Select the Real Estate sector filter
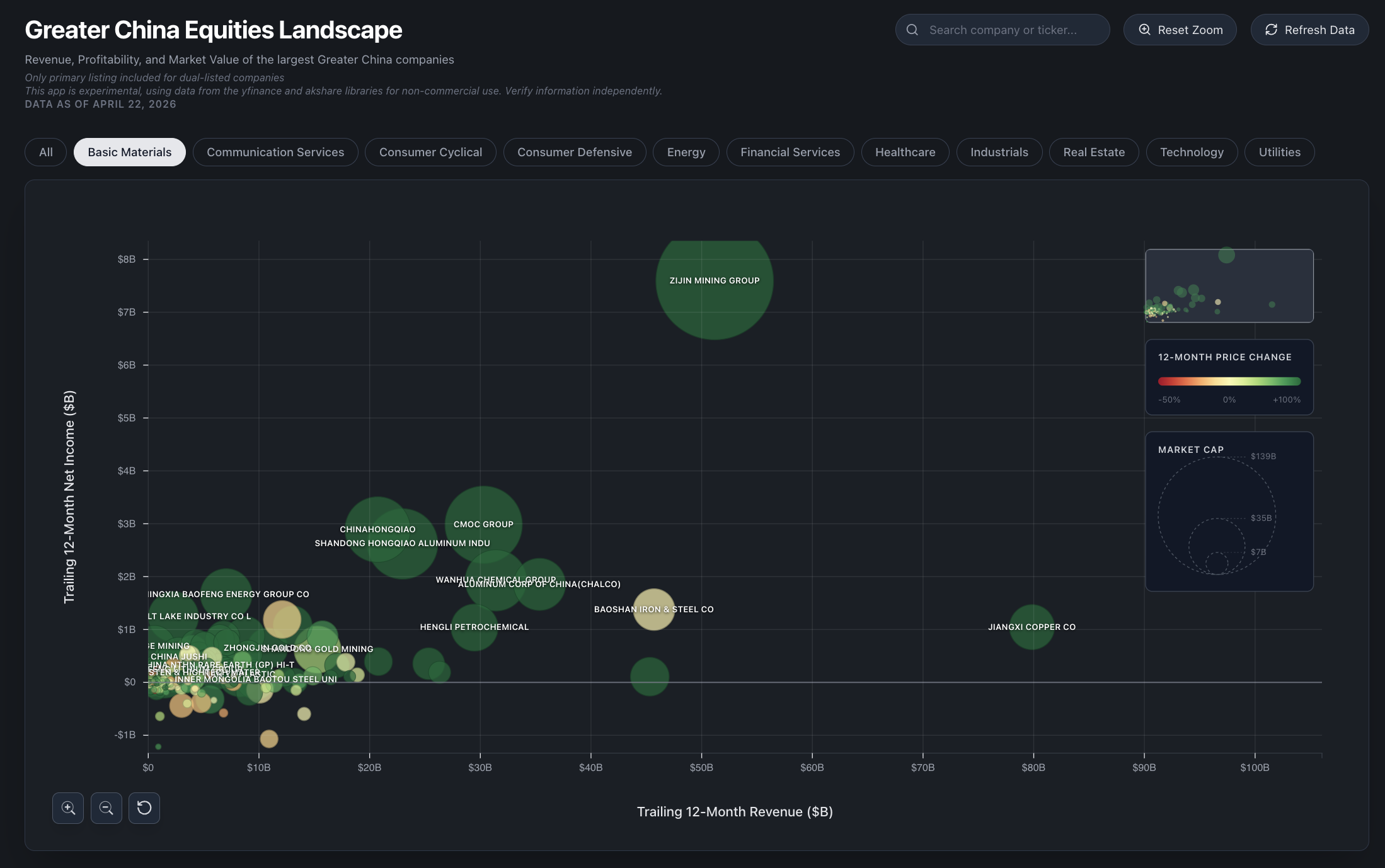This screenshot has height=868, width=1385. (x=1094, y=152)
